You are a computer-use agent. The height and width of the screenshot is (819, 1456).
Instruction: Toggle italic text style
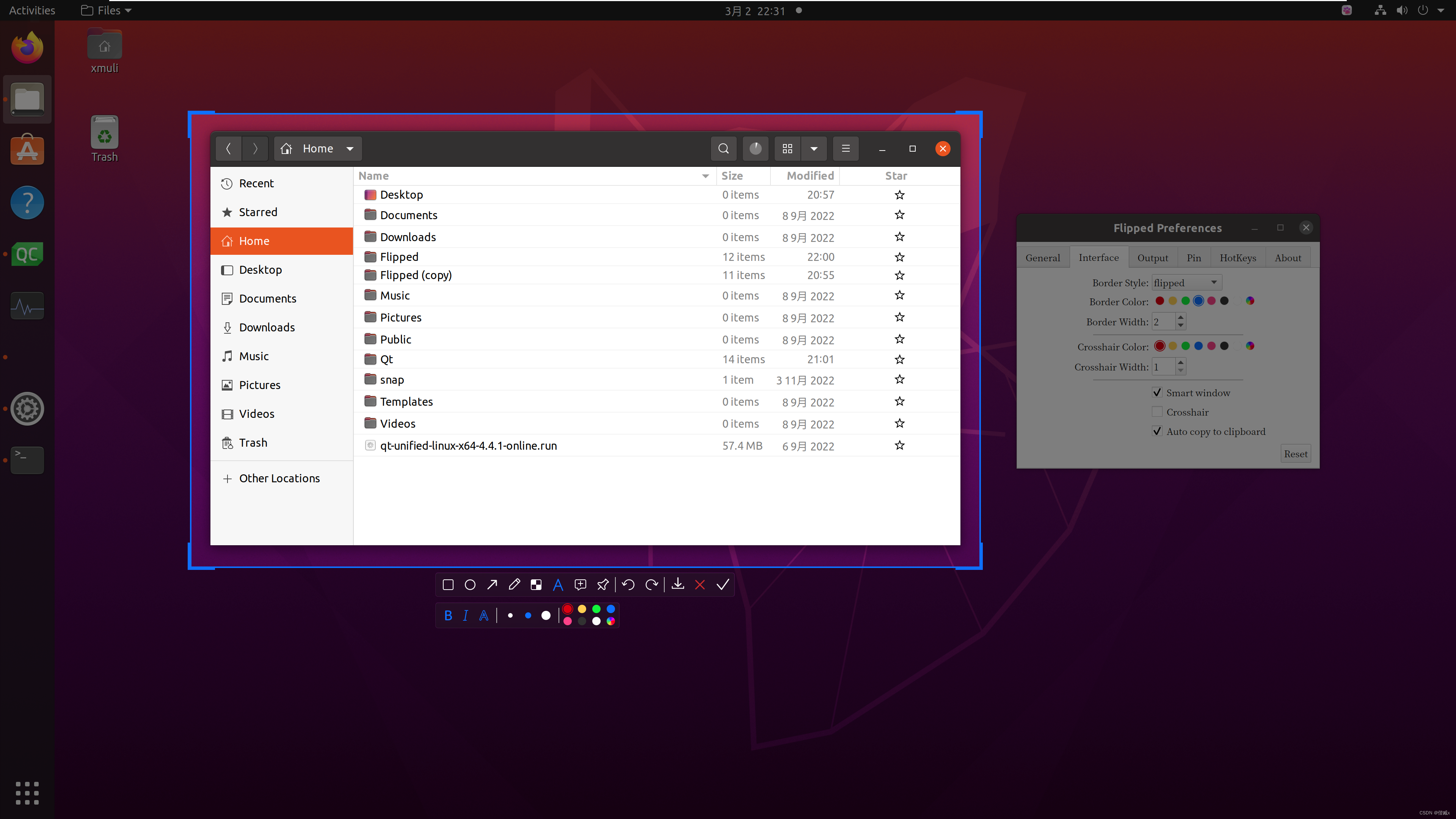(x=465, y=615)
